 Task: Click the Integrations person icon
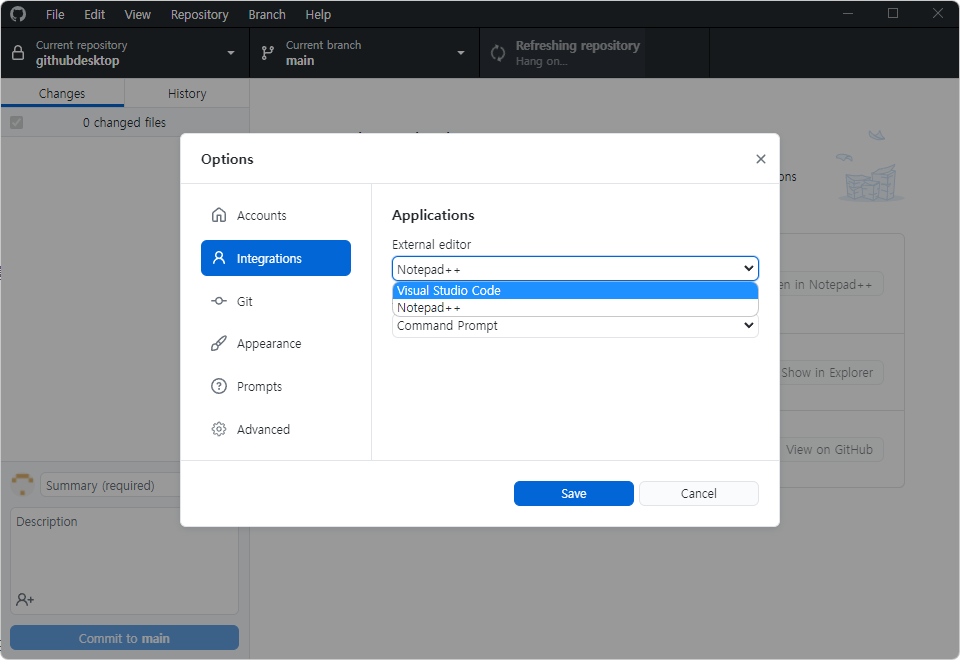(x=218, y=257)
